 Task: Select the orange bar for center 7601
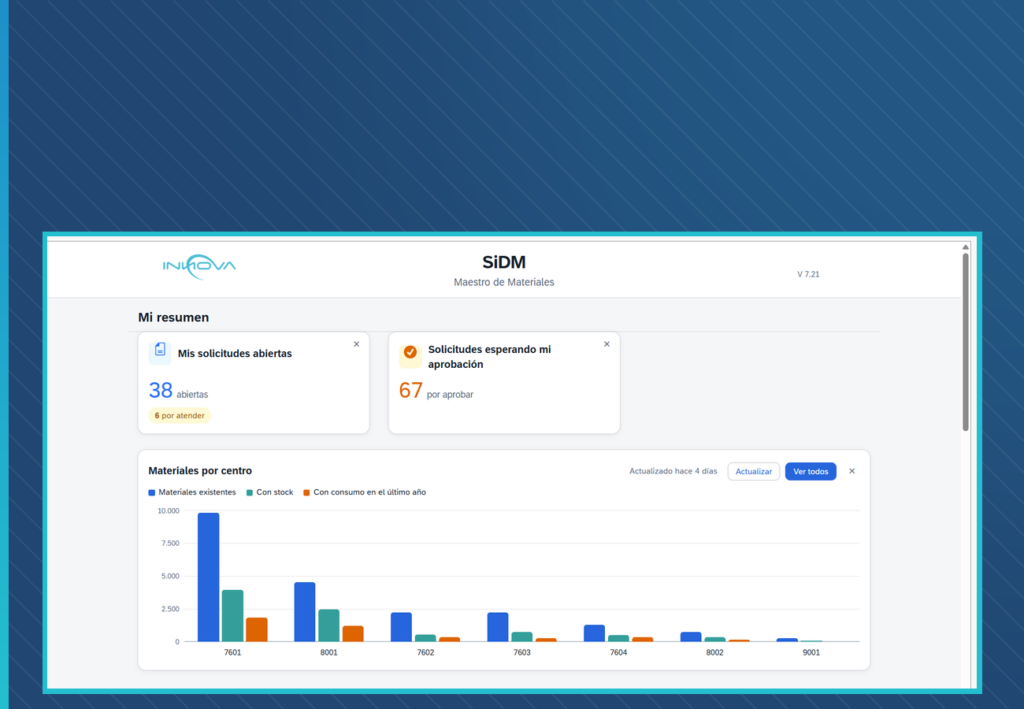pos(257,629)
